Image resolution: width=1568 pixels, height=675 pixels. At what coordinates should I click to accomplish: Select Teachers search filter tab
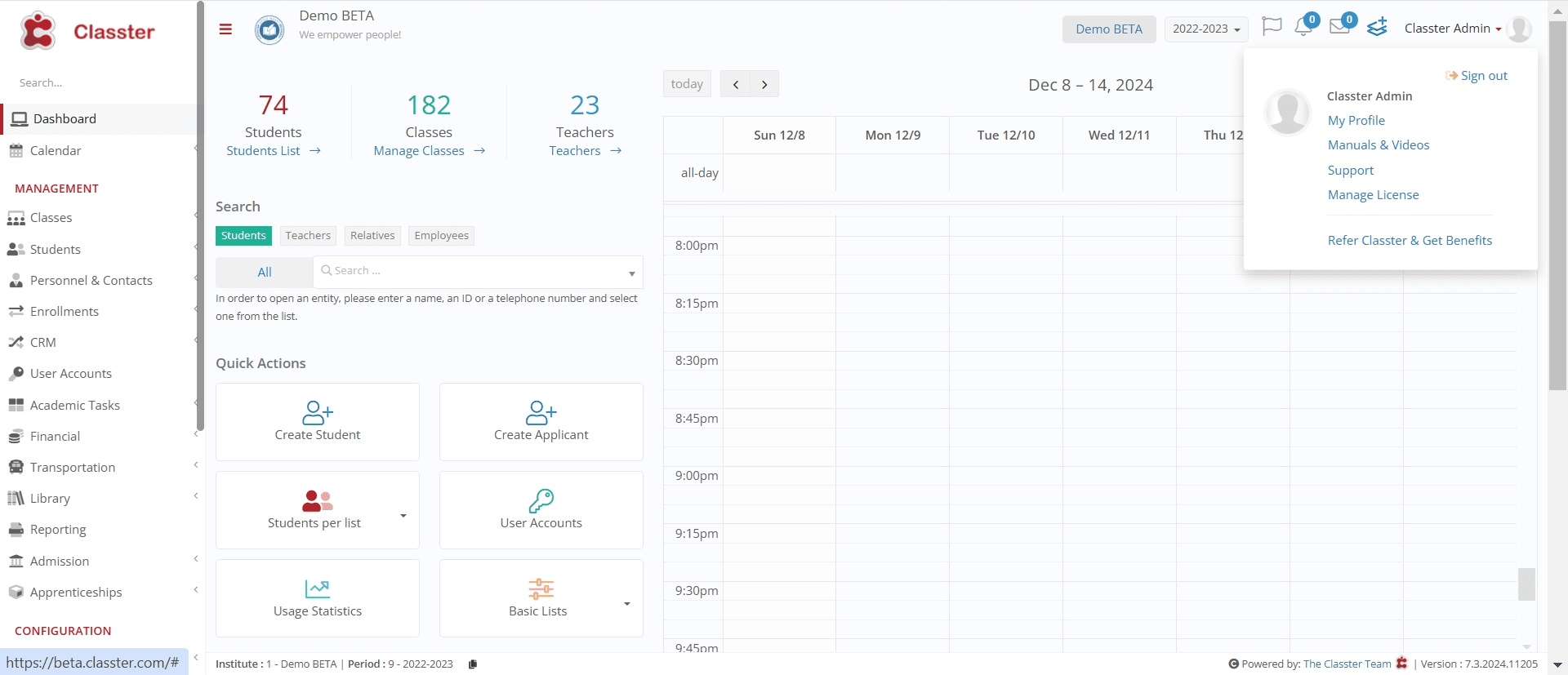pos(308,236)
